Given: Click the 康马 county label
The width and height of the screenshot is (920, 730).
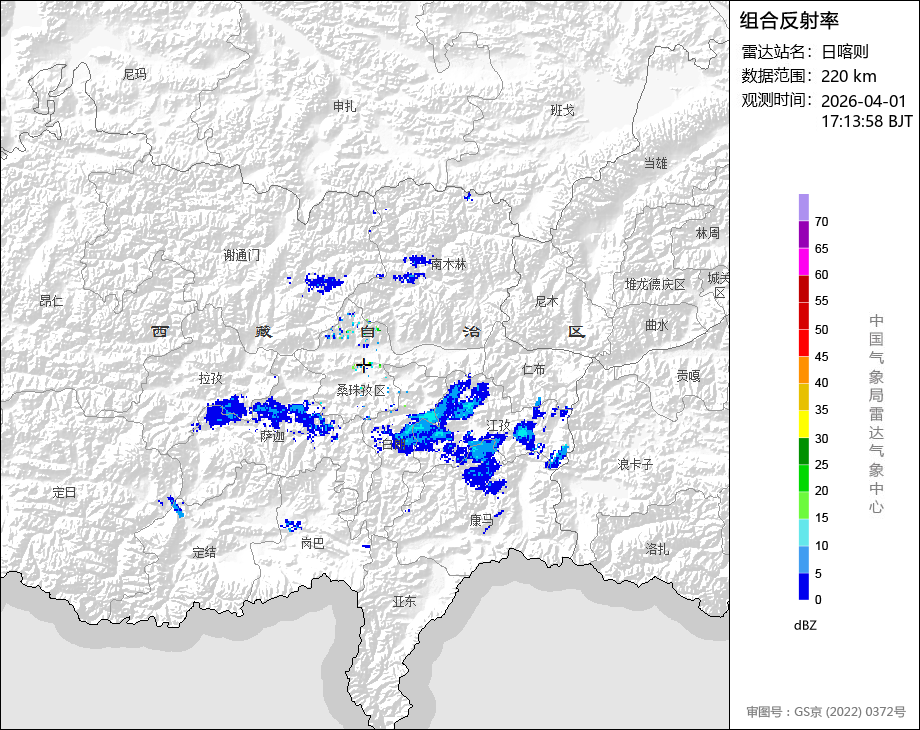Looking at the screenshot, I should coord(482,520).
